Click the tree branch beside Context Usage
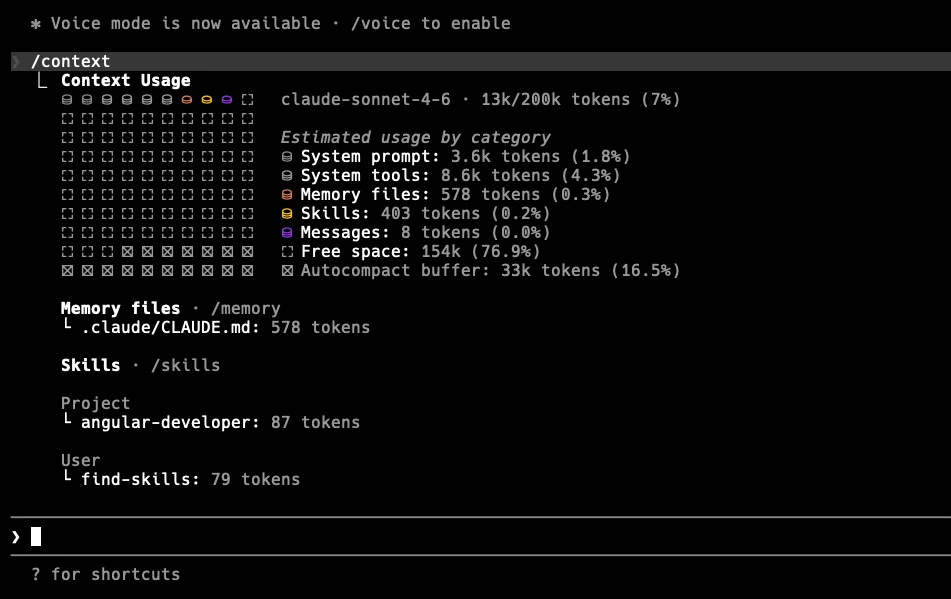 [x=42, y=81]
